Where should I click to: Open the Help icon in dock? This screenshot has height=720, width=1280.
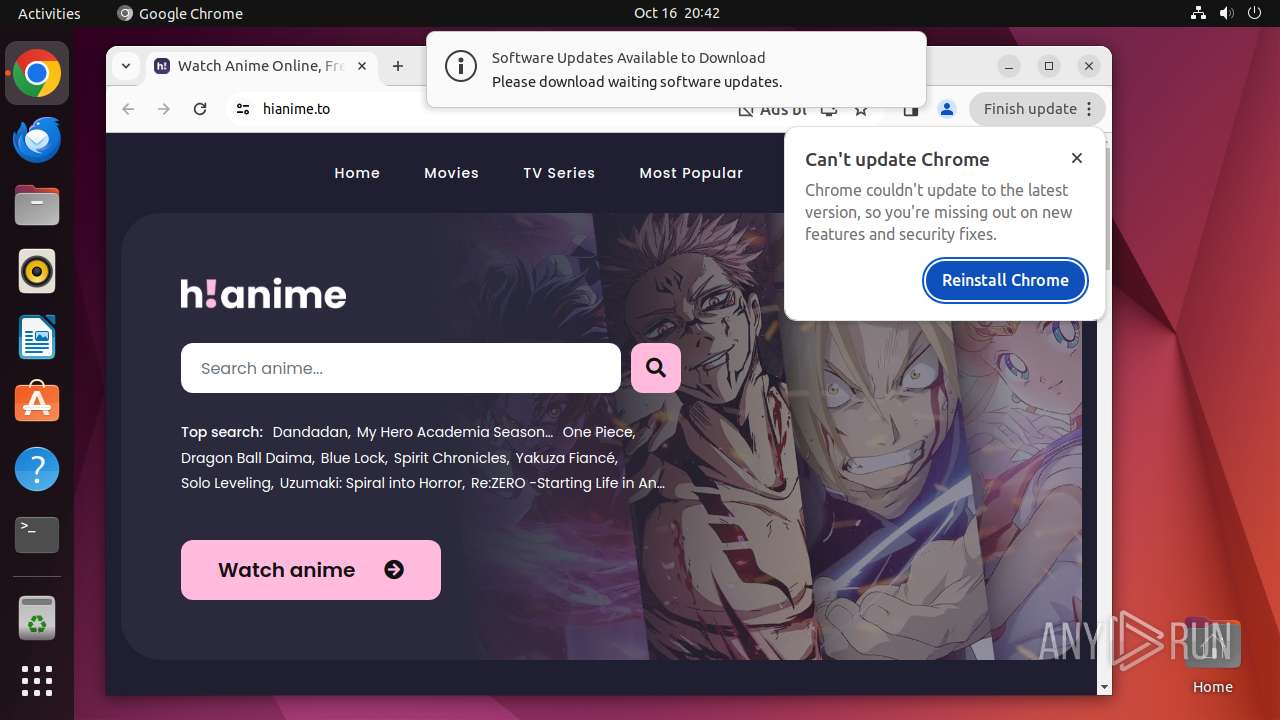point(37,469)
